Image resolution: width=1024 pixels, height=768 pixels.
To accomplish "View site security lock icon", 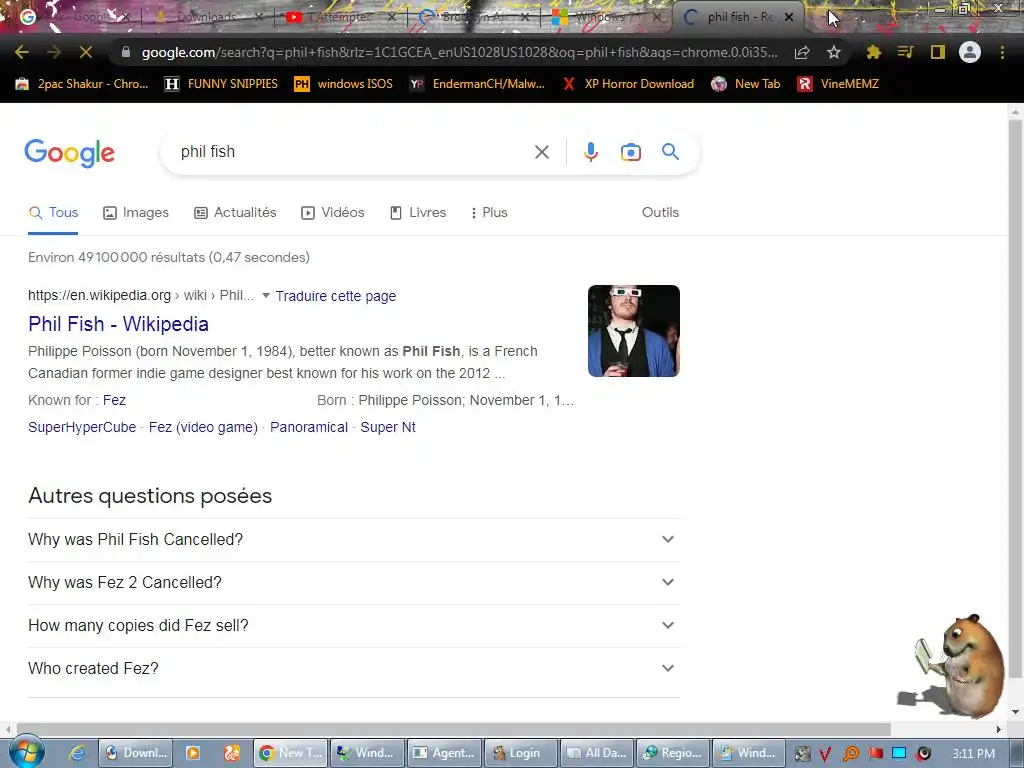I will [x=125, y=52].
